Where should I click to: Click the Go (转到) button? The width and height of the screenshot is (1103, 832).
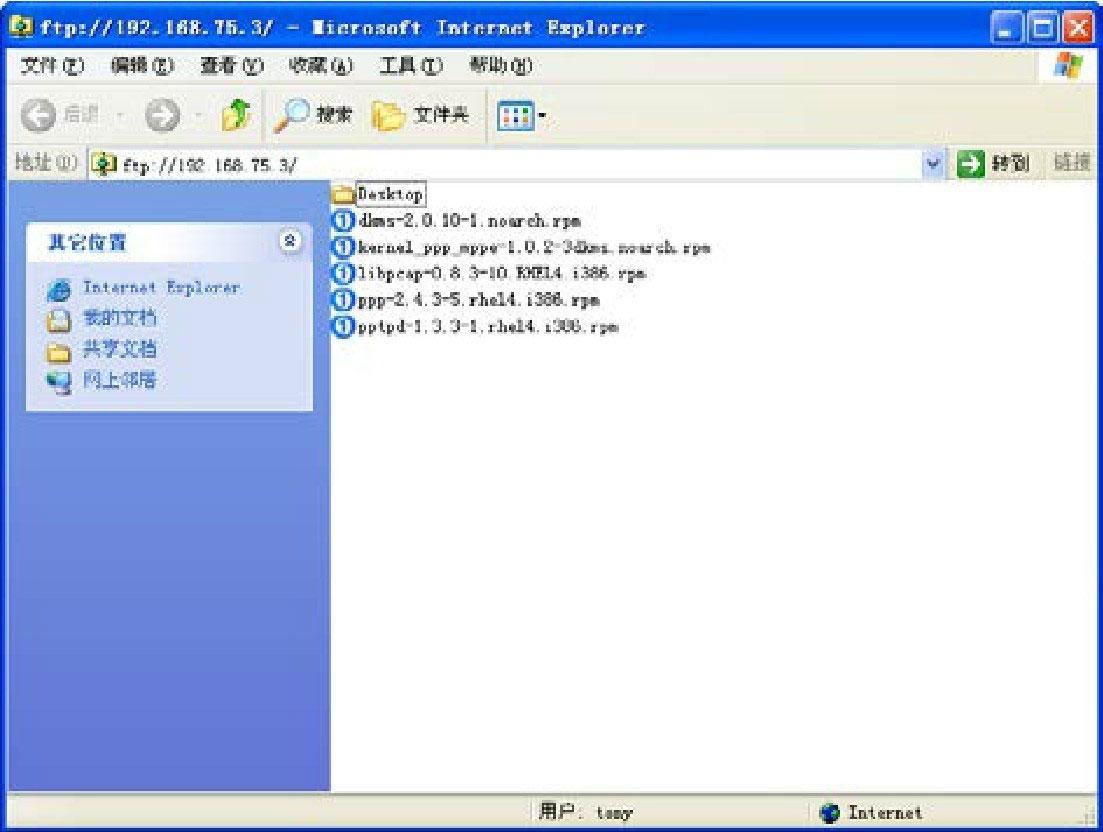[x=993, y=164]
